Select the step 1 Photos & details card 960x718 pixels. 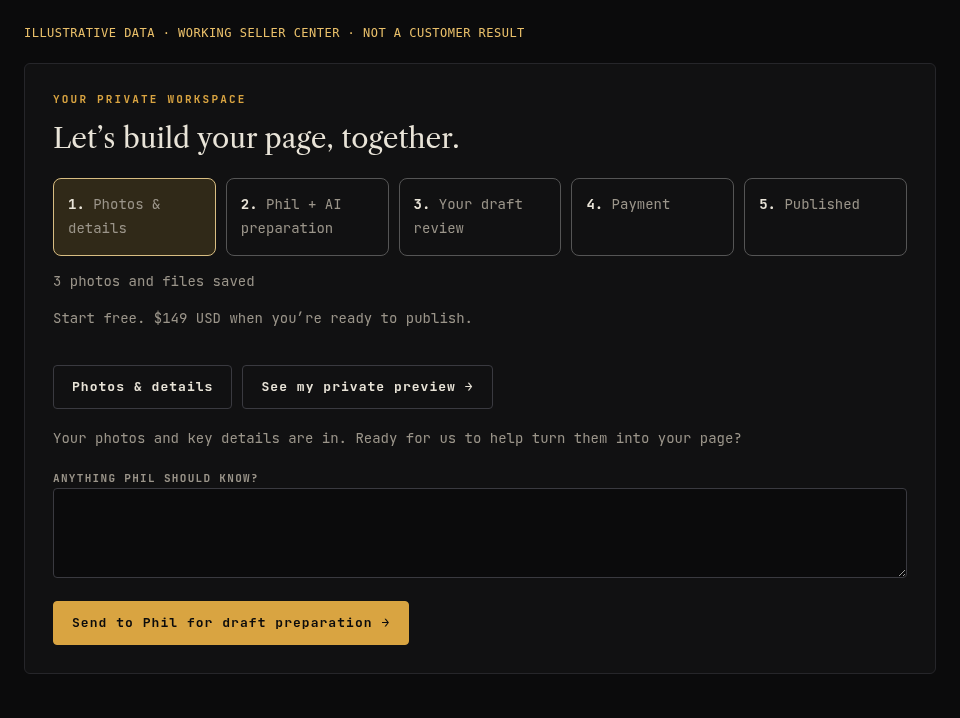point(134,217)
